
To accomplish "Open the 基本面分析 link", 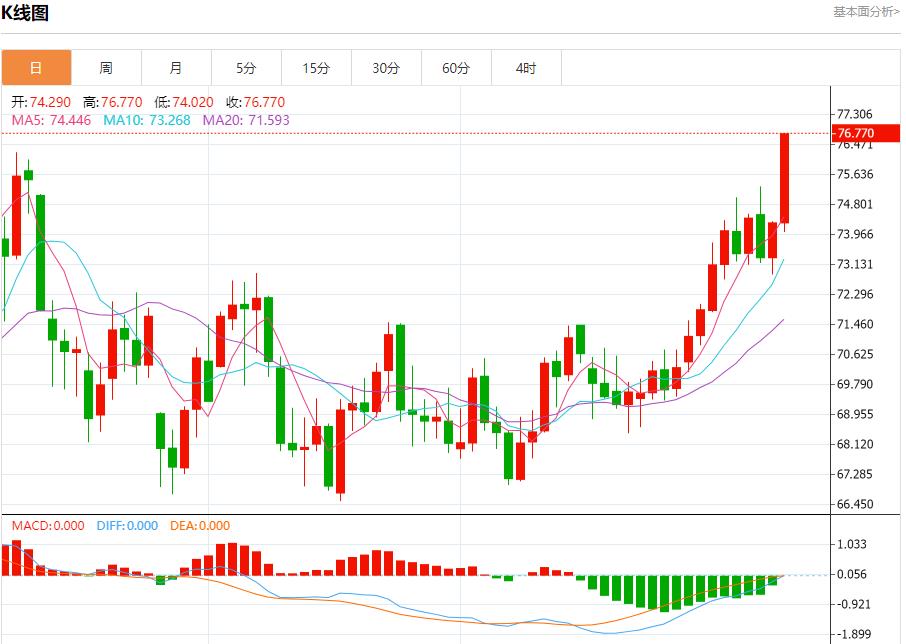I will click(866, 12).
